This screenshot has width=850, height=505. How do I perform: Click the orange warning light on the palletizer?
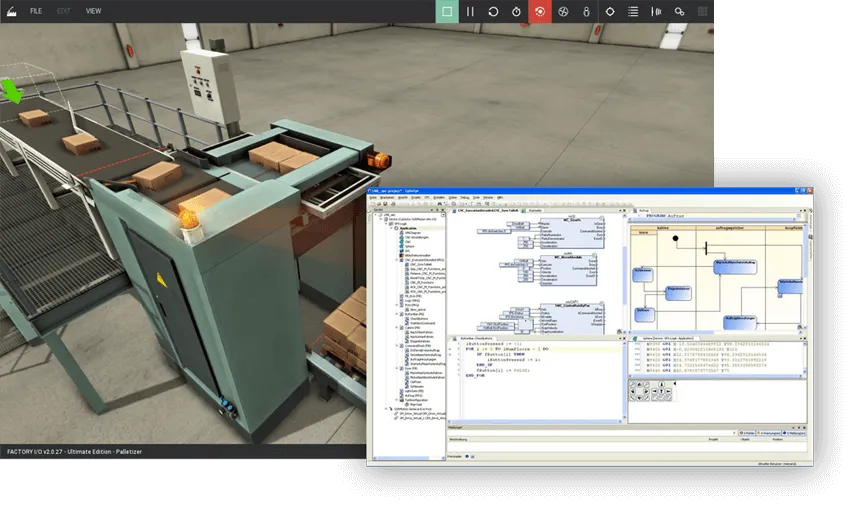[x=189, y=219]
